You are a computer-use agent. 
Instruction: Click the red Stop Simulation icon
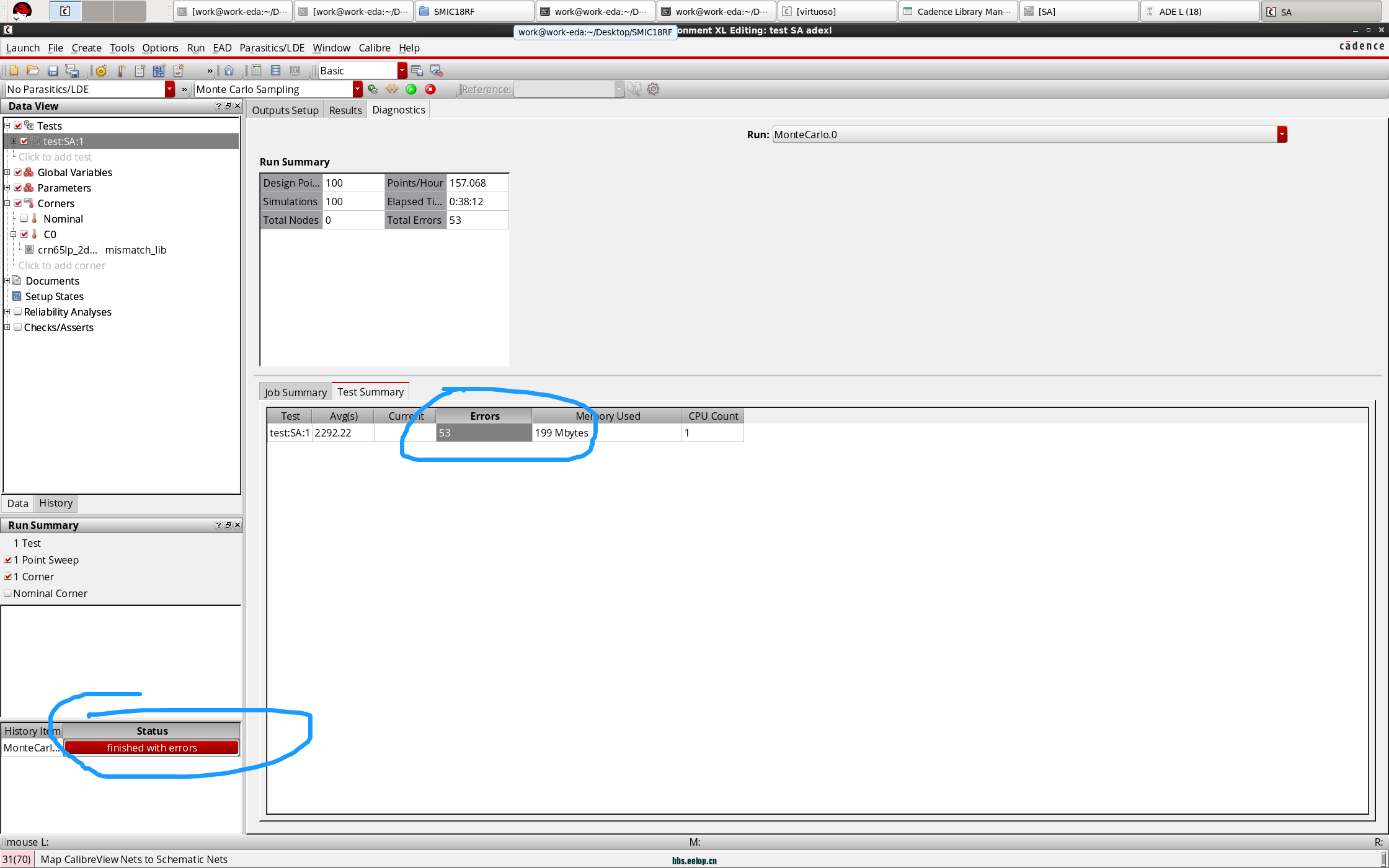430,89
